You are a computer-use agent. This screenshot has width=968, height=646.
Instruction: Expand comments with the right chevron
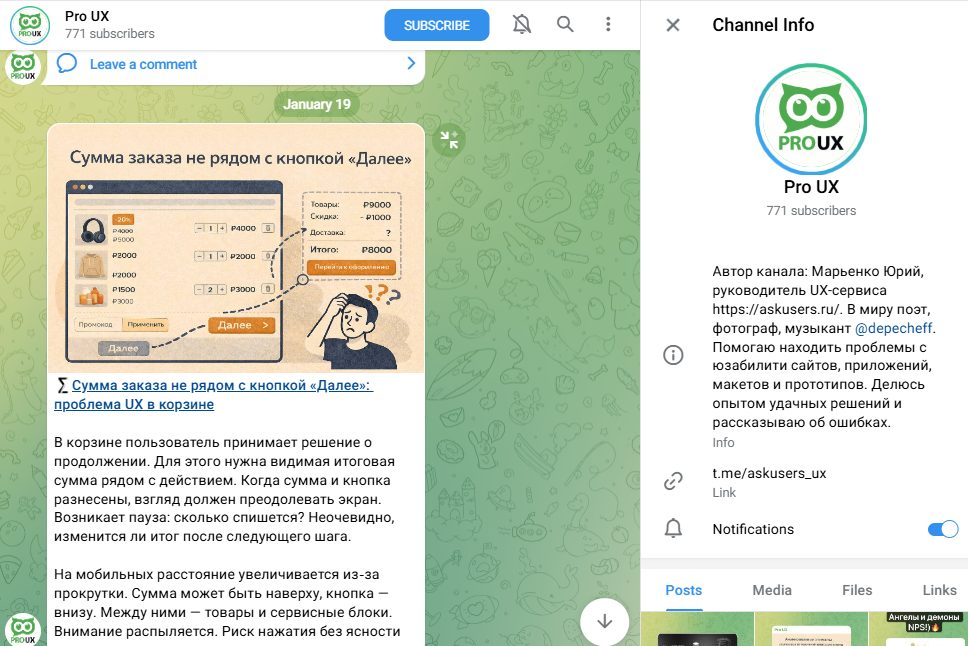tap(411, 63)
